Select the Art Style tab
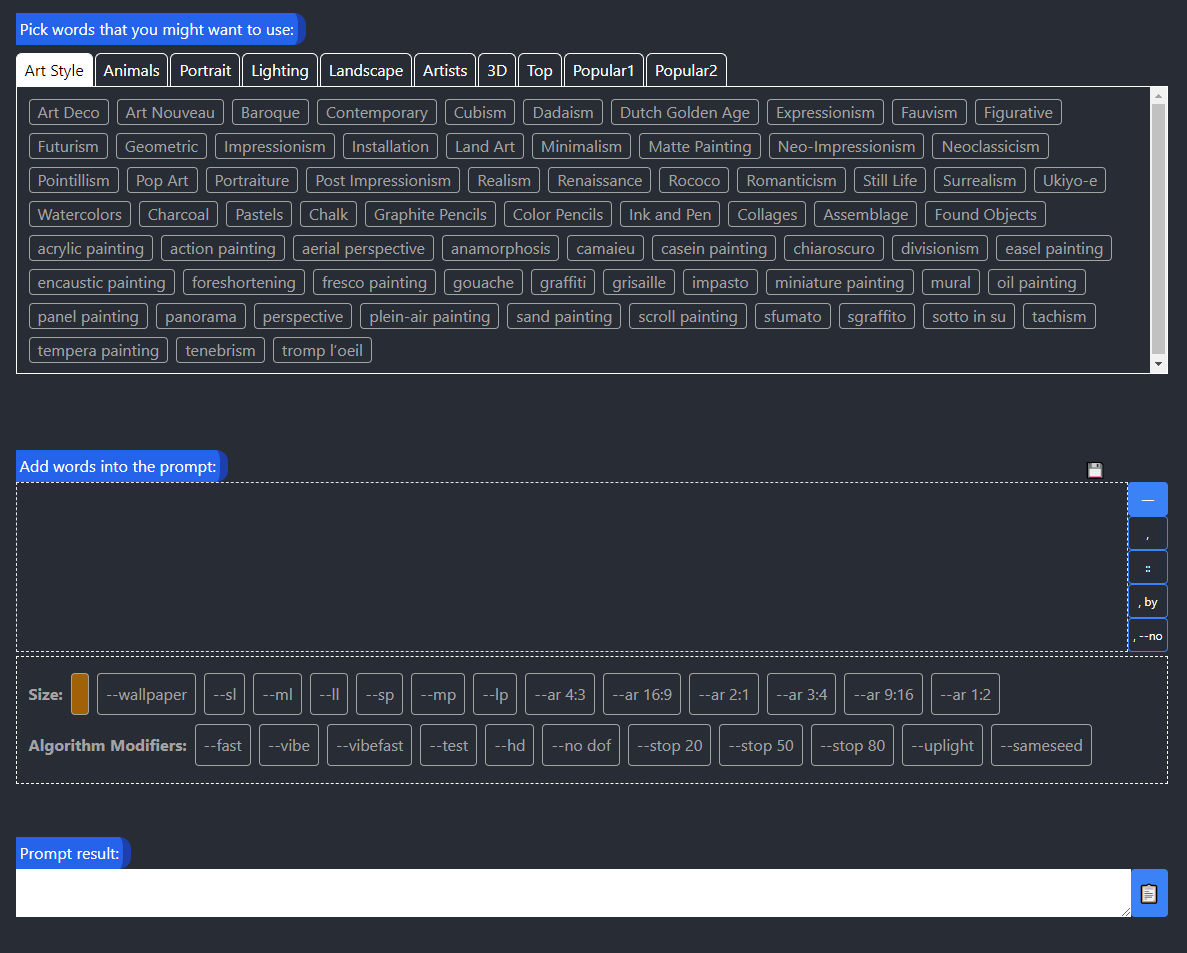The width and height of the screenshot is (1187, 953). coord(55,70)
